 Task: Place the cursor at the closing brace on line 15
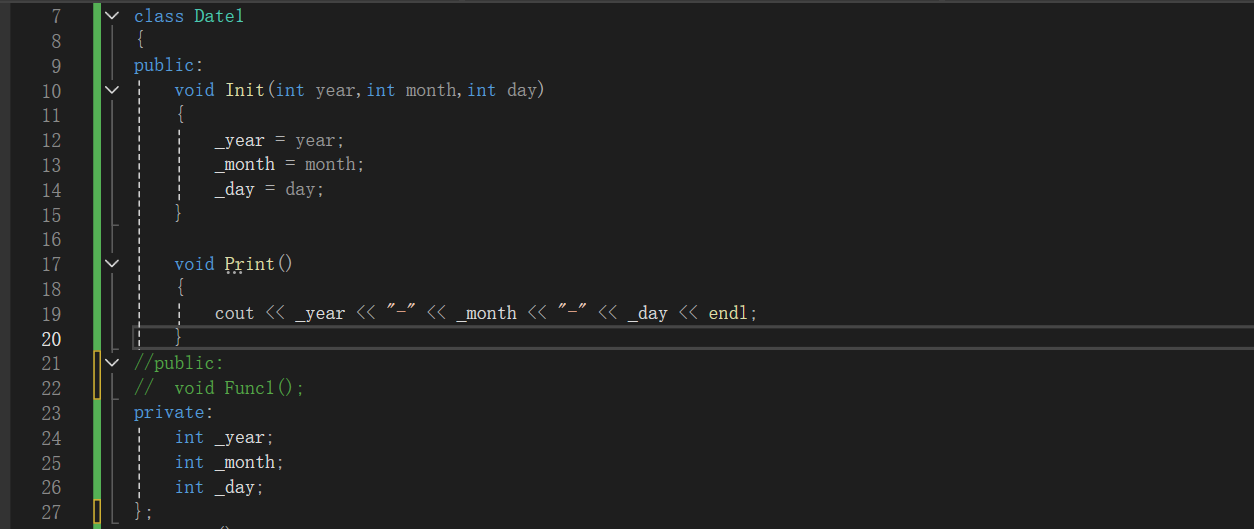coord(179,214)
